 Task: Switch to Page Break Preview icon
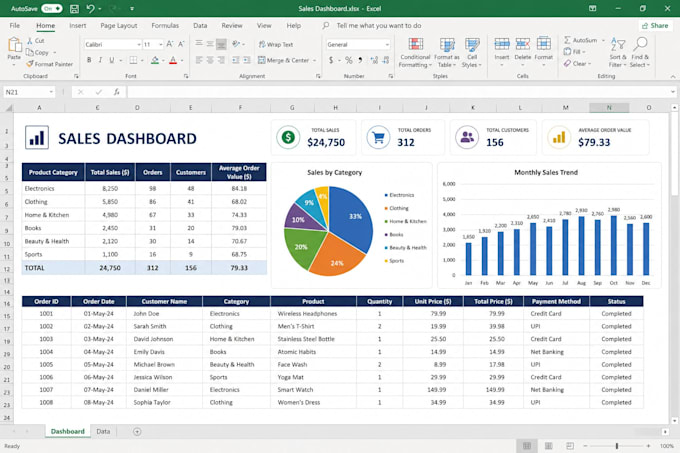570,446
